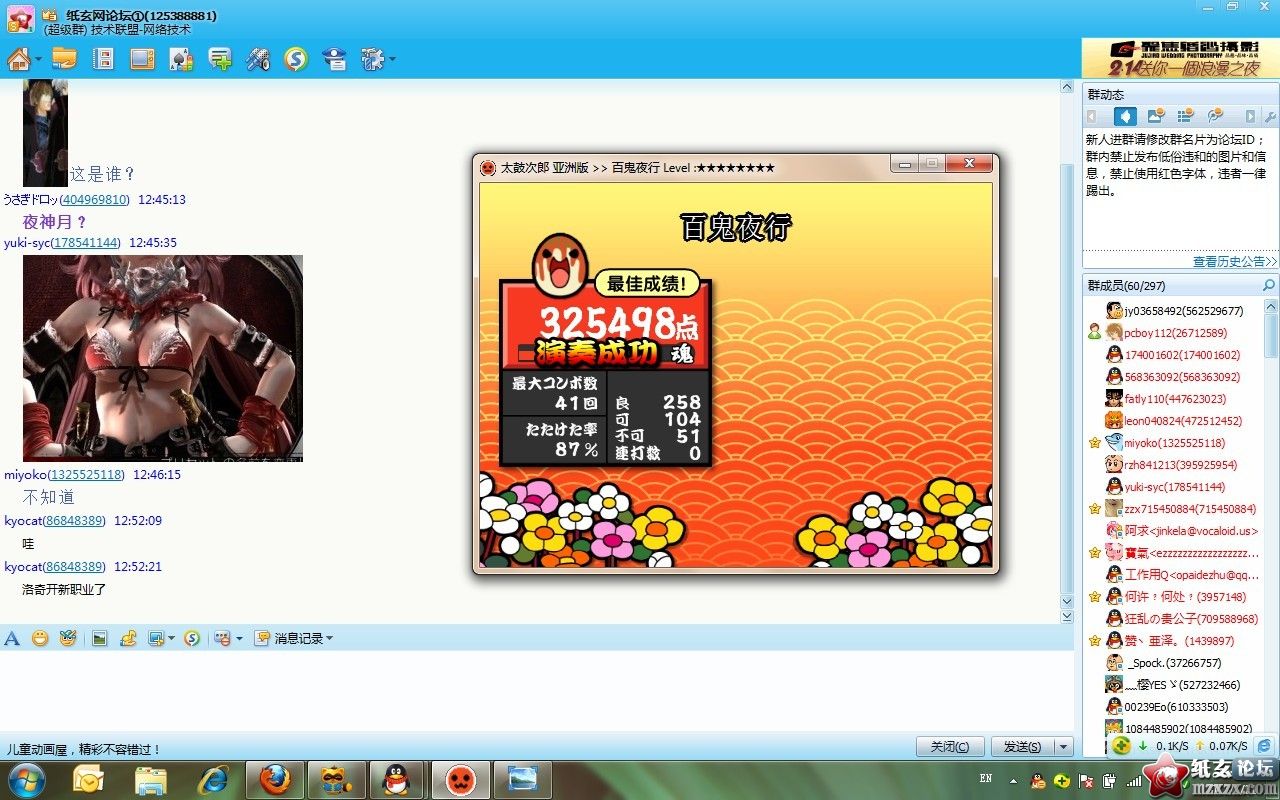Select the group album photo tab in 群动态
Viewport: 1280px width, 800px height.
[x=1156, y=117]
